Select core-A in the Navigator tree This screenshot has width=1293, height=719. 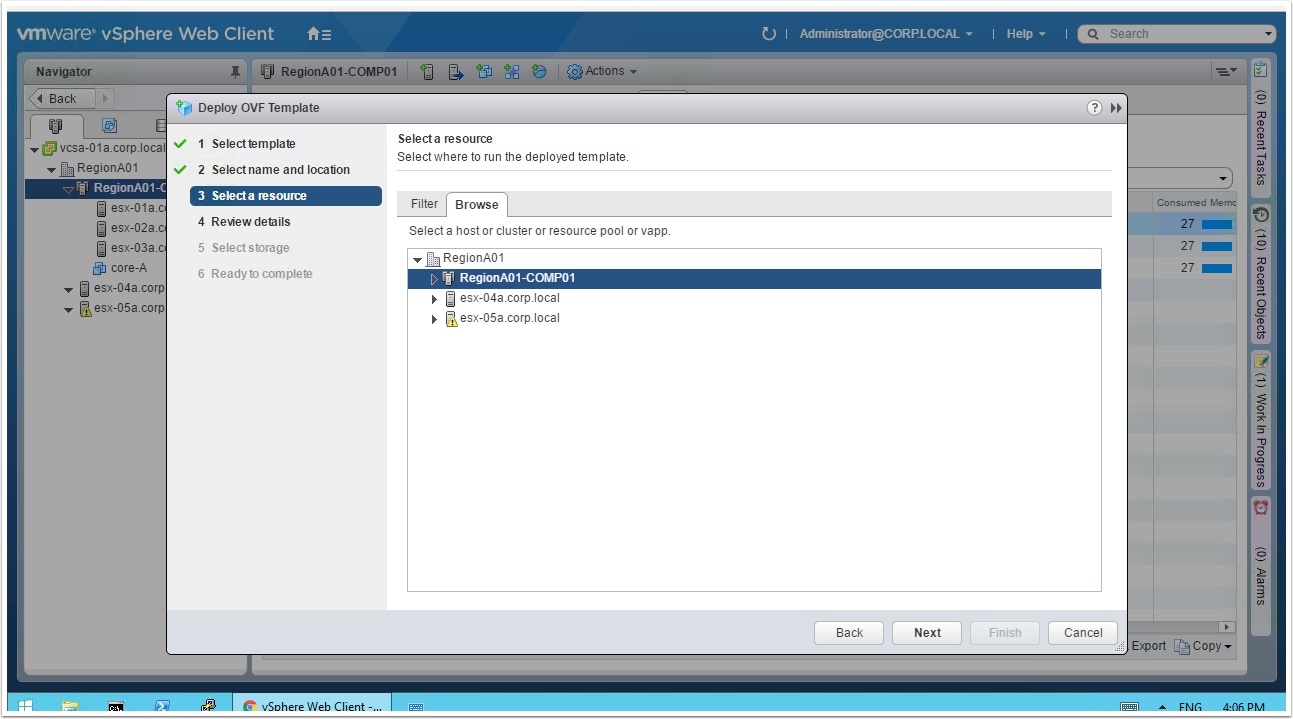[x=128, y=268]
